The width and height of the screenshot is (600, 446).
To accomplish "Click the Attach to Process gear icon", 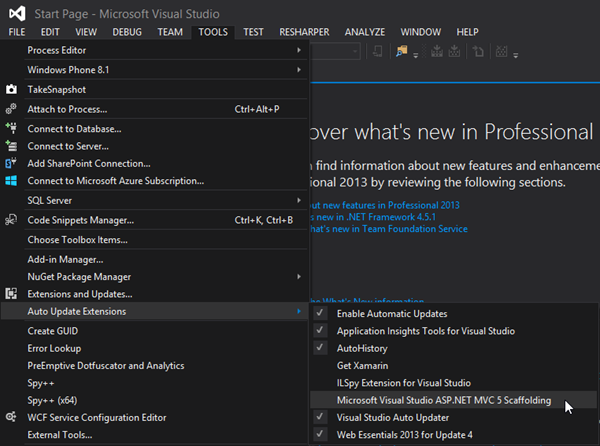I will point(12,109).
